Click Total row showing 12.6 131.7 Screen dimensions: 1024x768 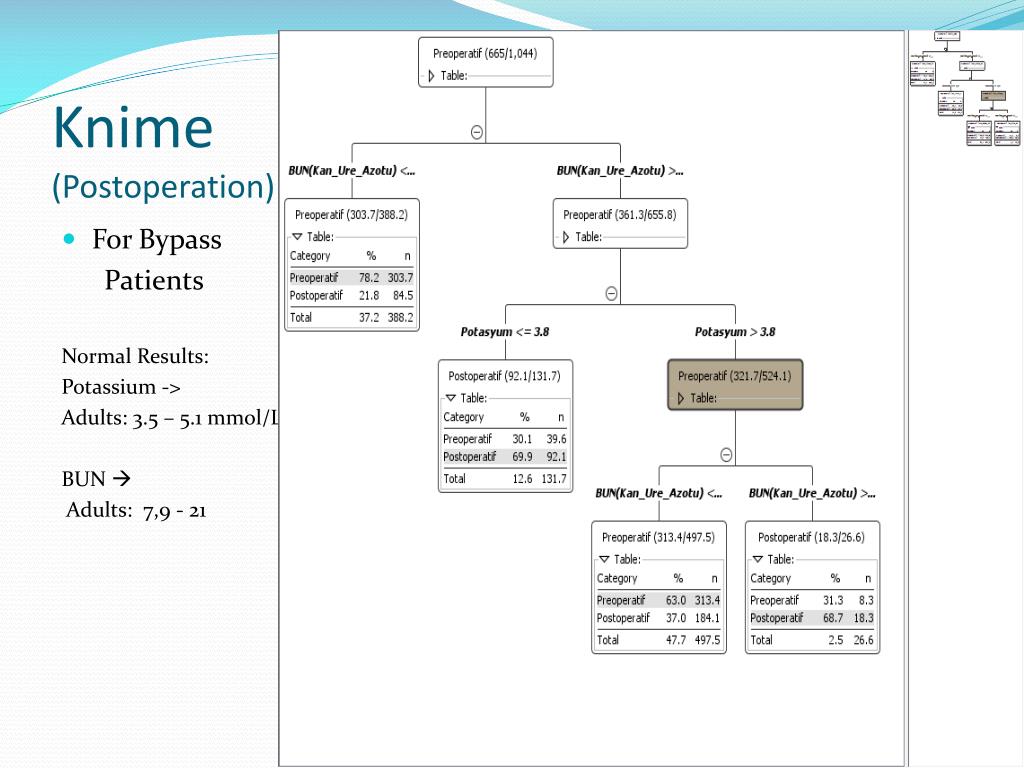(505, 479)
